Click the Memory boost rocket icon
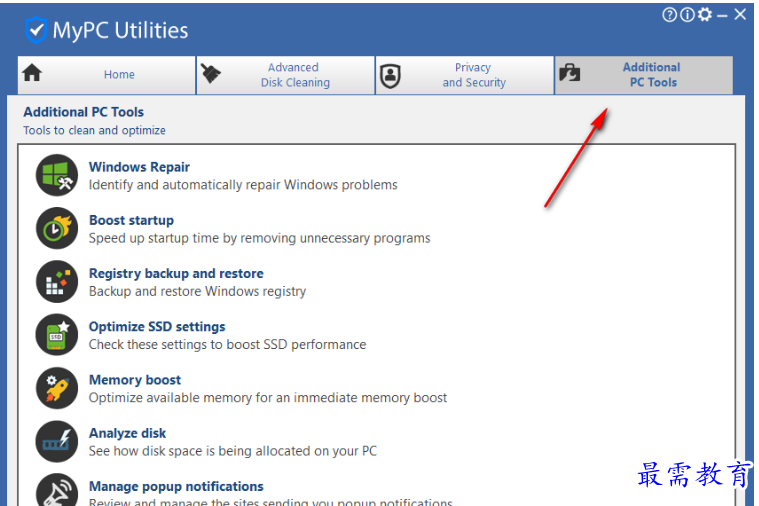 pos(57,388)
